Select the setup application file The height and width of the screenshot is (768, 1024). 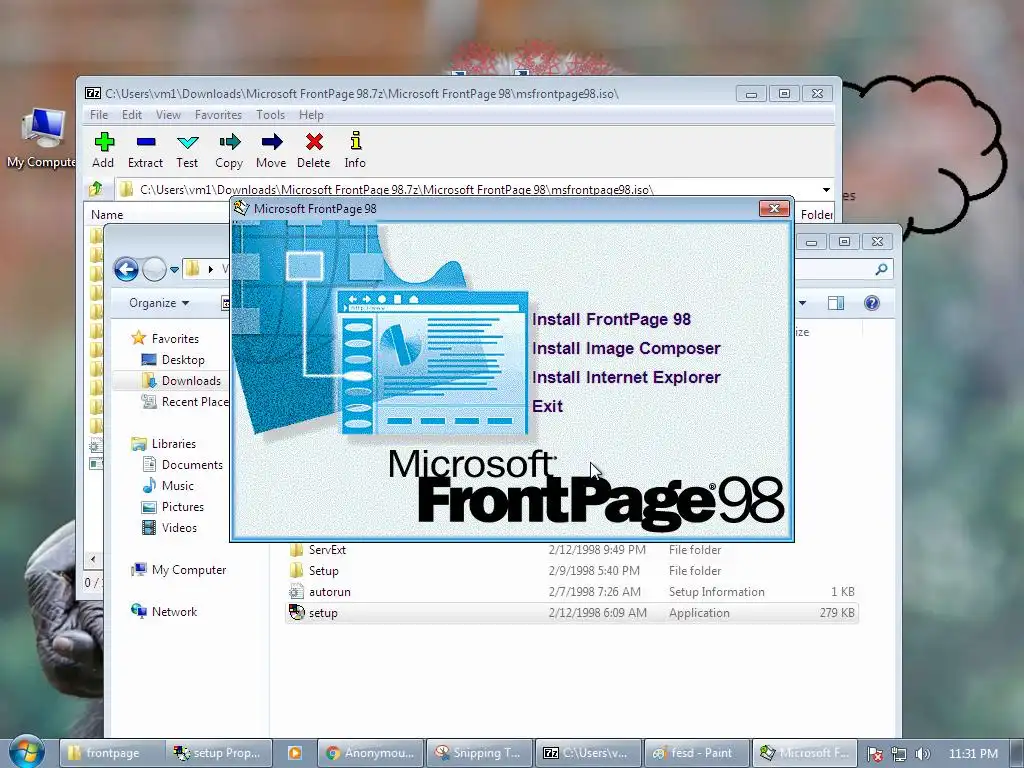point(571,613)
